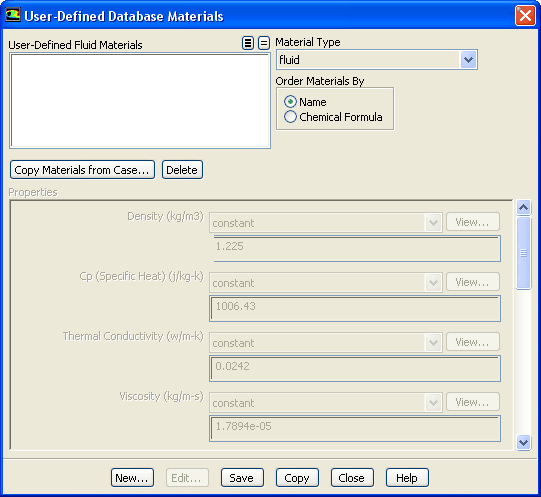Click the properties panel scrollbar thumb

[x=523, y=253]
